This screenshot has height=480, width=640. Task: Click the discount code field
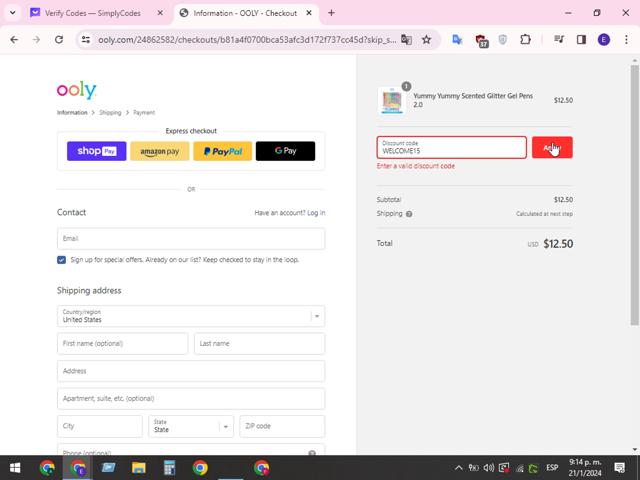coord(451,147)
